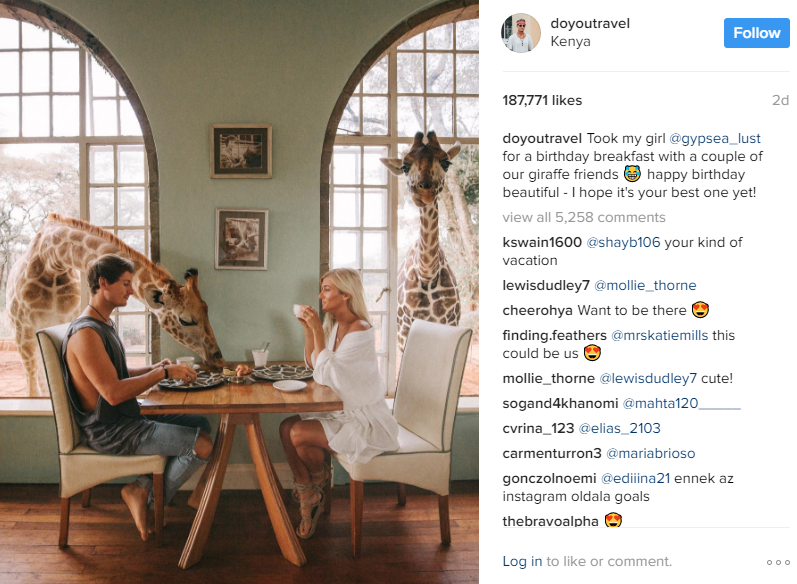Open the three-dot more options menu
The image size is (797, 584).
coord(778,562)
